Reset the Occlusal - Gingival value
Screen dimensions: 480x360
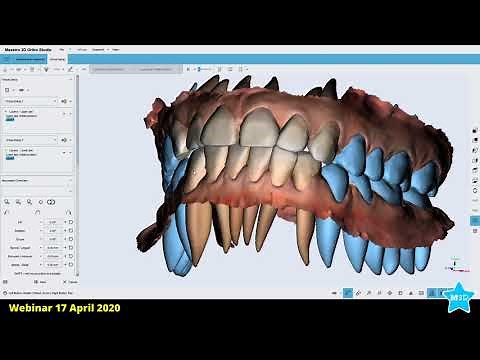tap(71, 256)
